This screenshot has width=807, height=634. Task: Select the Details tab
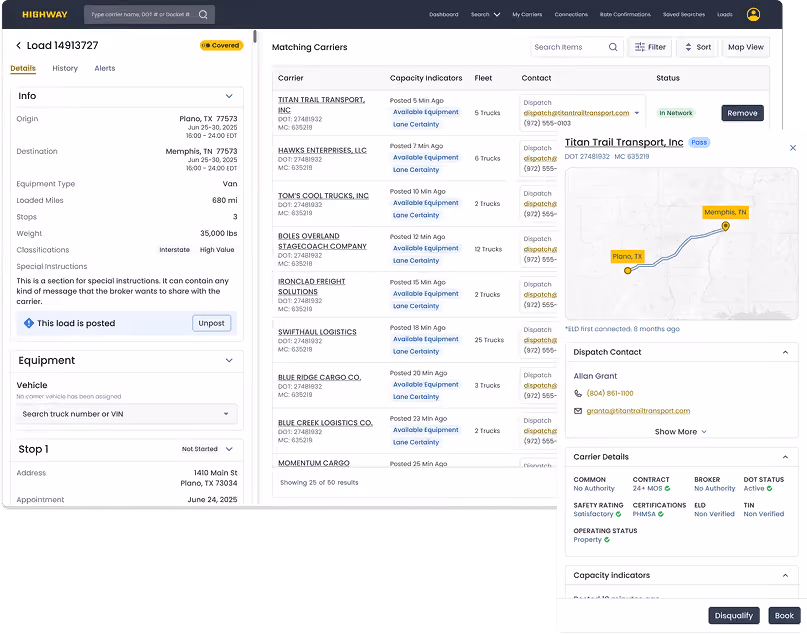(x=23, y=68)
